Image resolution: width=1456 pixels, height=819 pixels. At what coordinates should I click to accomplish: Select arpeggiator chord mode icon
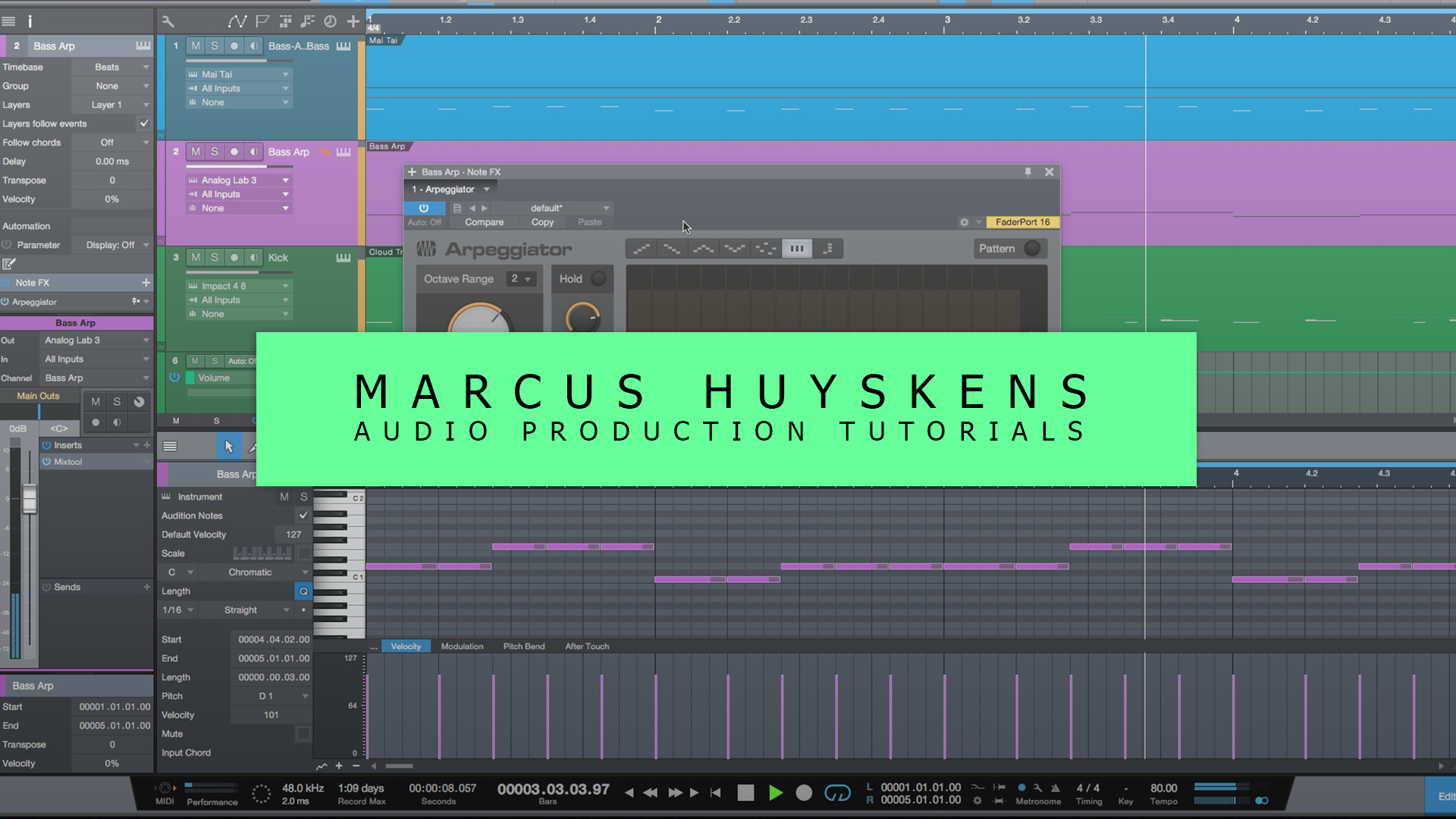pos(797,249)
